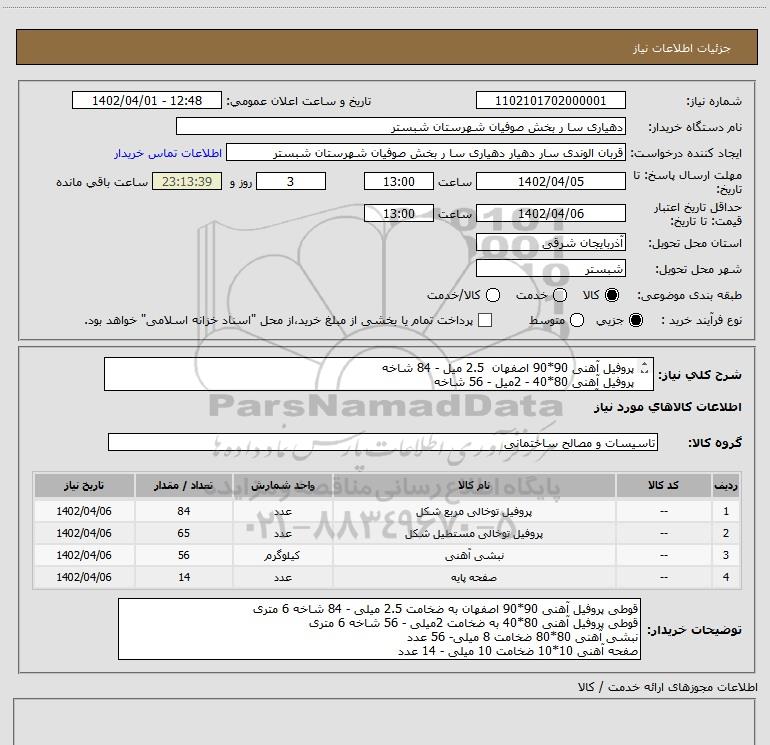Click the request creator name field
This screenshot has width=770, height=745.
[x=426, y=153]
